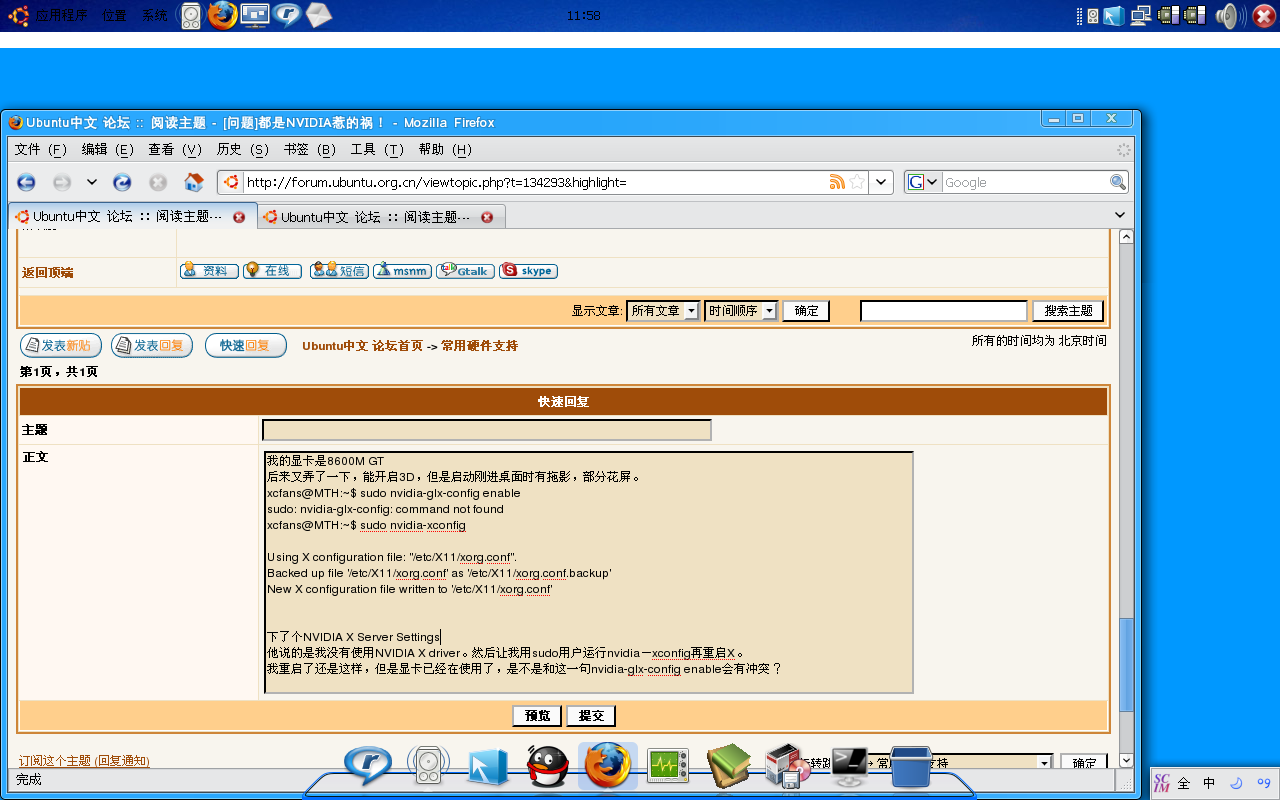Open the Ubuntu中文 论坛首页 link

tap(362, 346)
